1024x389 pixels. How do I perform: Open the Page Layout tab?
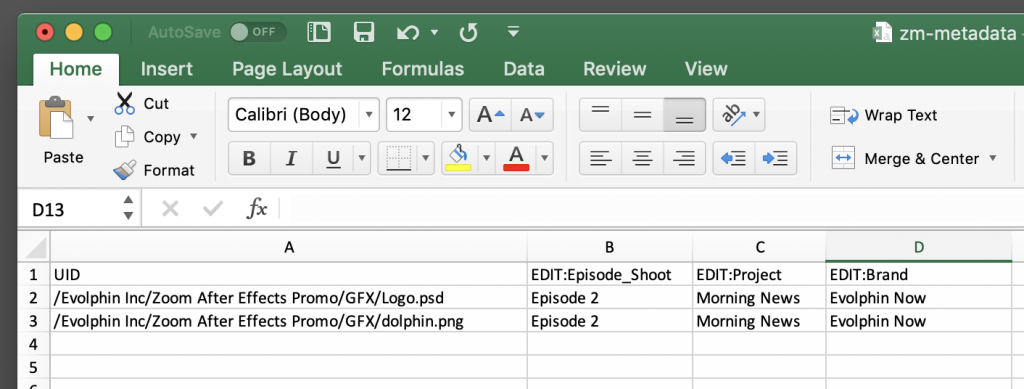pos(287,69)
